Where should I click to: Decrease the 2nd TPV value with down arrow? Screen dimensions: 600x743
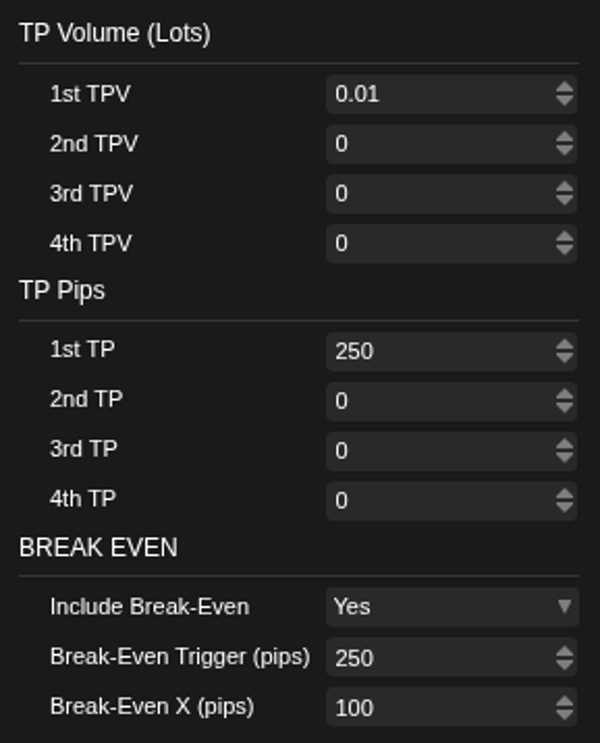click(565, 151)
